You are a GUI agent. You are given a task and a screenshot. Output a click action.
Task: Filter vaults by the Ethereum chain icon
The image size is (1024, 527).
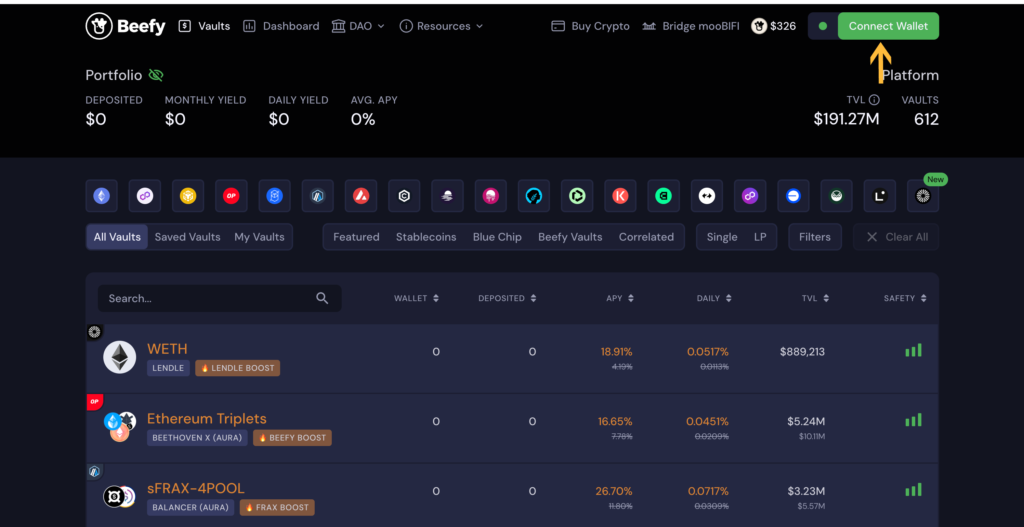(101, 196)
